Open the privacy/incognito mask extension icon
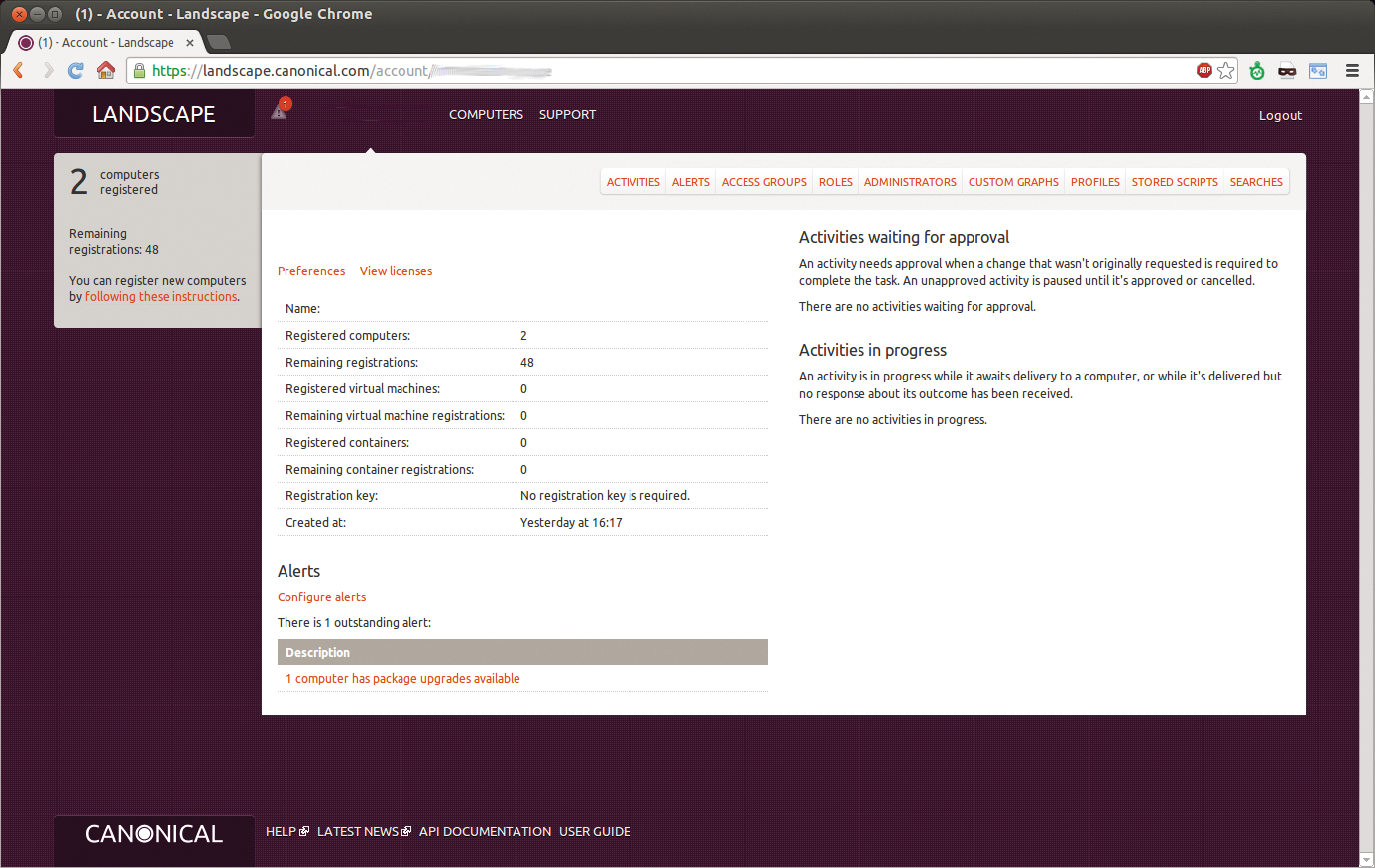 coord(1286,70)
